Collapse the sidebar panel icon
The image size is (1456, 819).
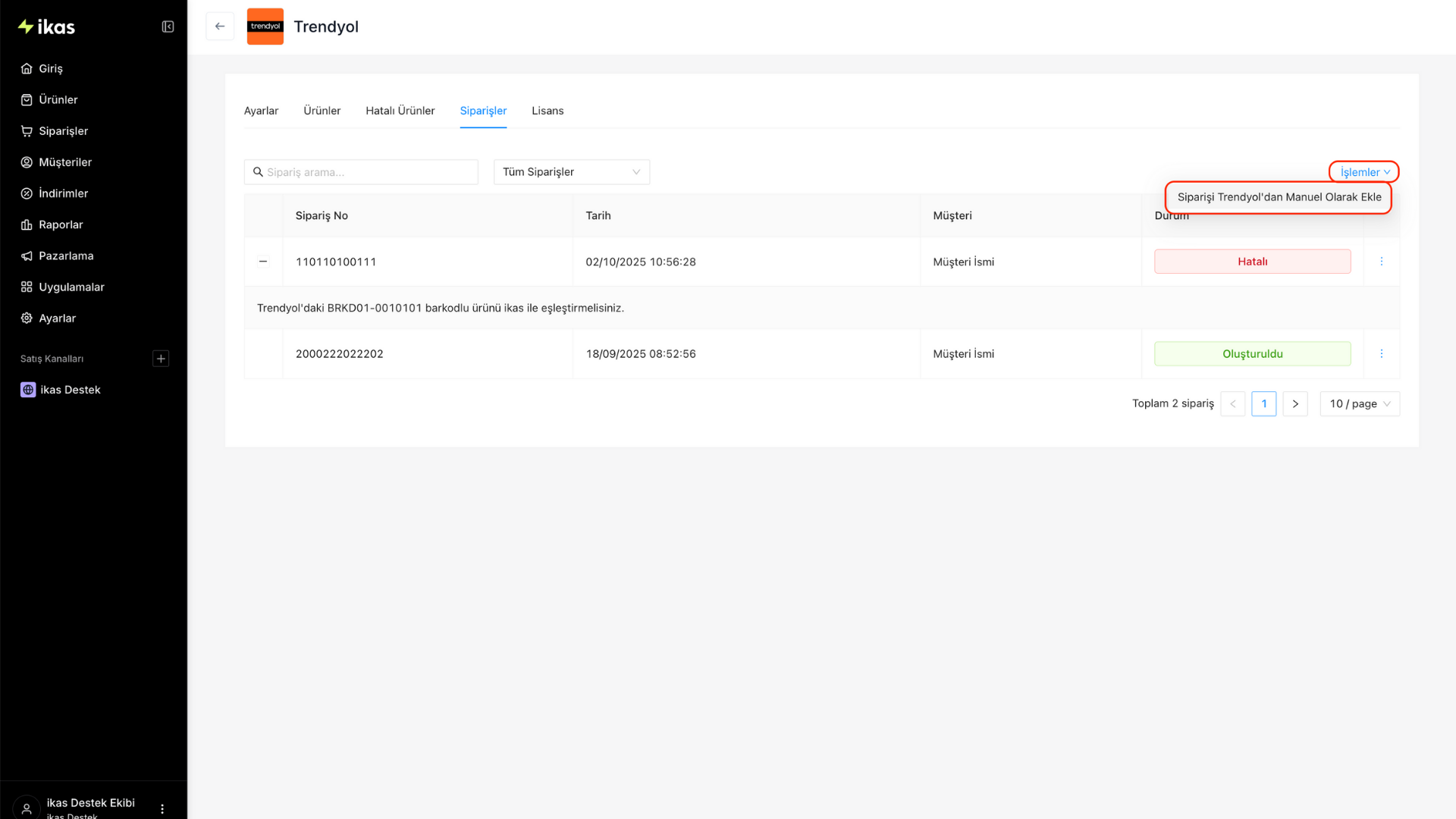[x=168, y=27]
